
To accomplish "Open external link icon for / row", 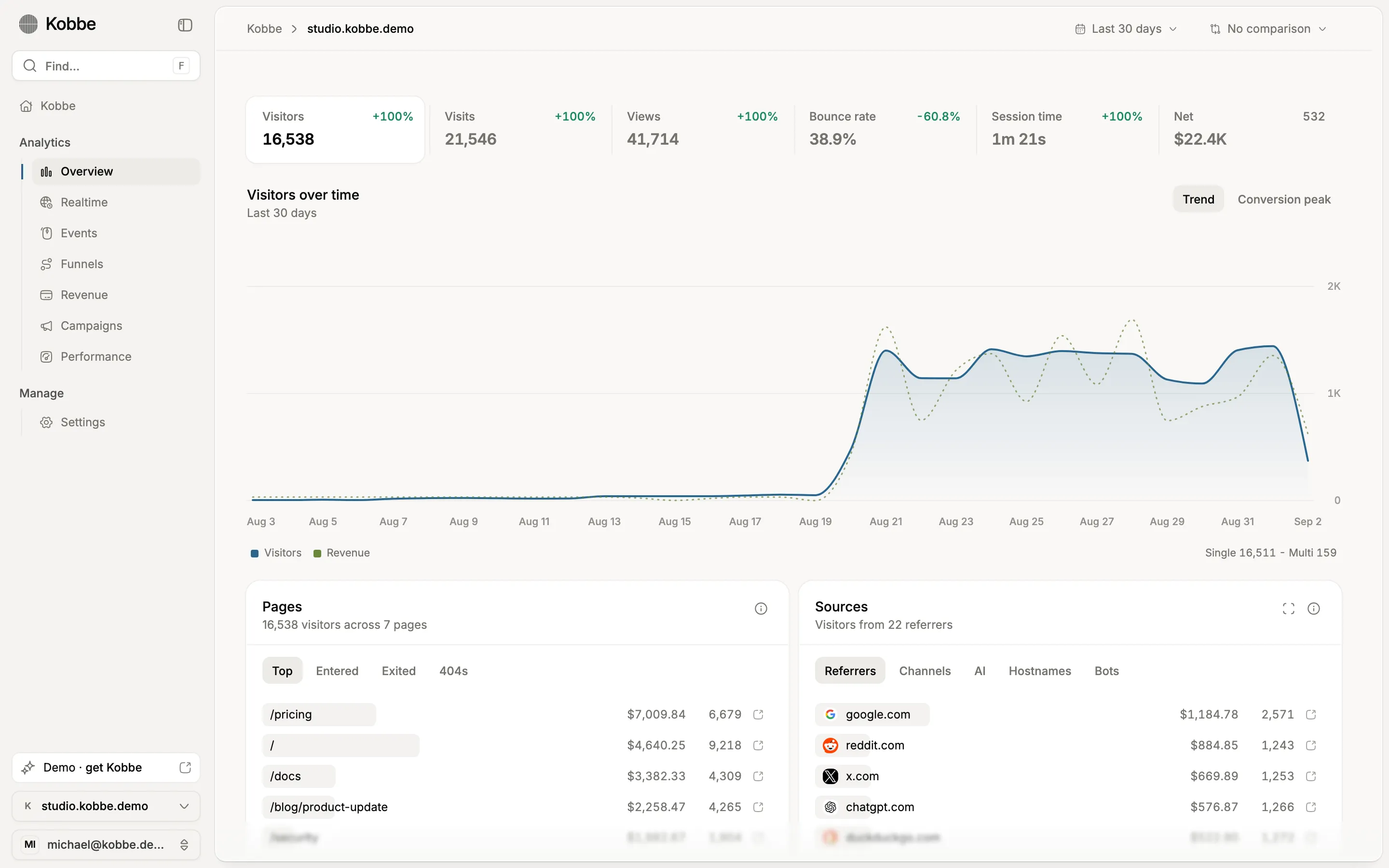I will pos(758,745).
